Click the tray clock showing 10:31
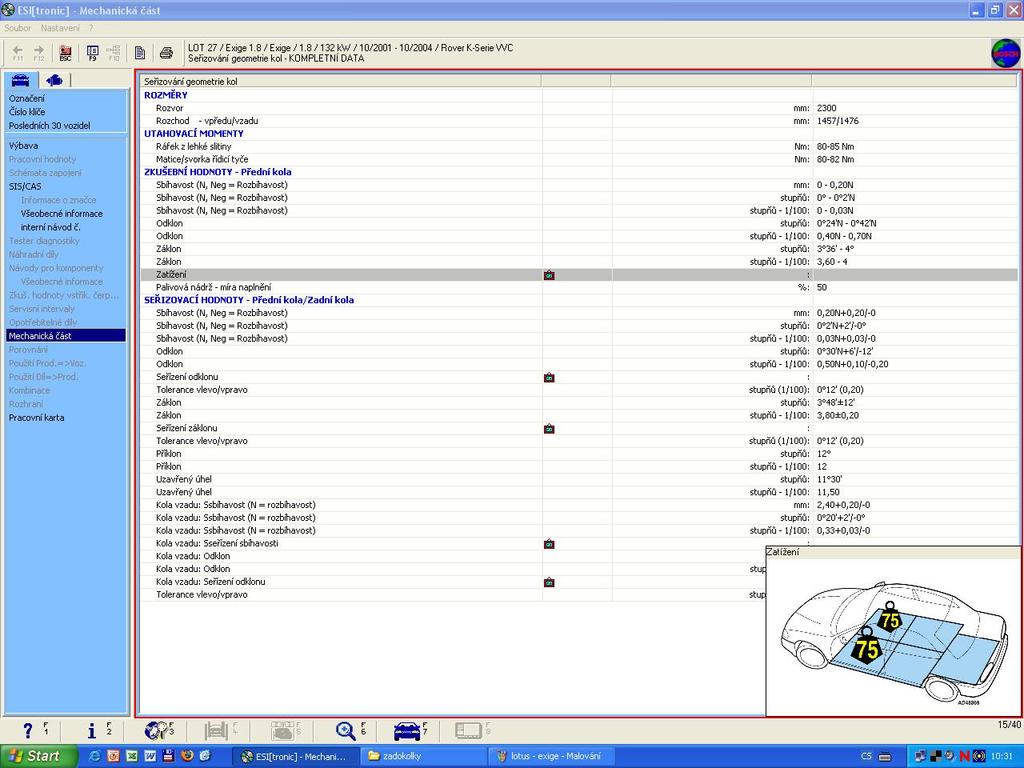The image size is (1024, 768). click(1002, 756)
